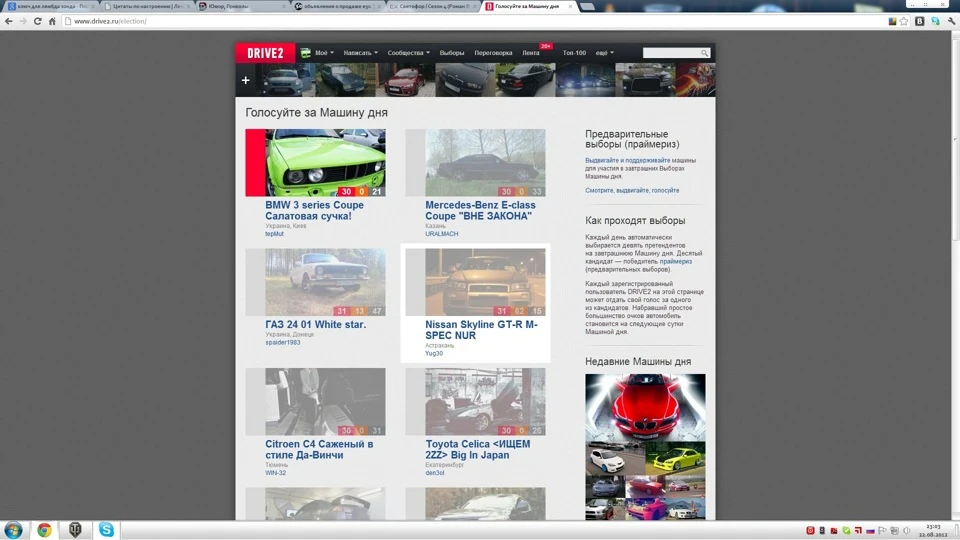
Task: Open 'Toyota Celica <ИЩЕМ 2ZZ> Big In Japan' link
Action: tap(478, 449)
